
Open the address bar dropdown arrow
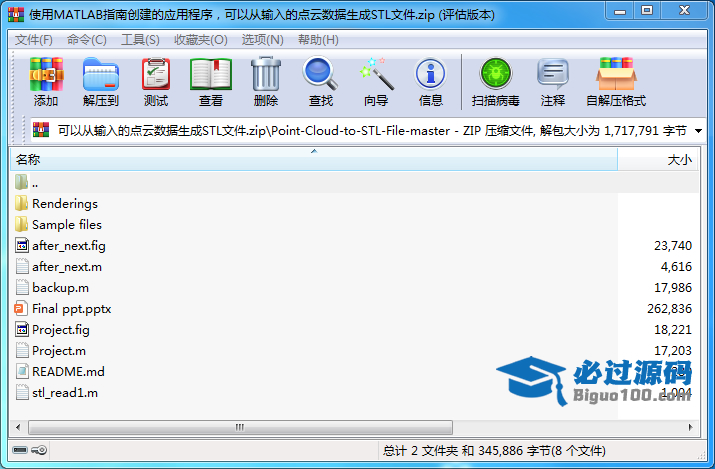pyautogui.click(x=698, y=131)
